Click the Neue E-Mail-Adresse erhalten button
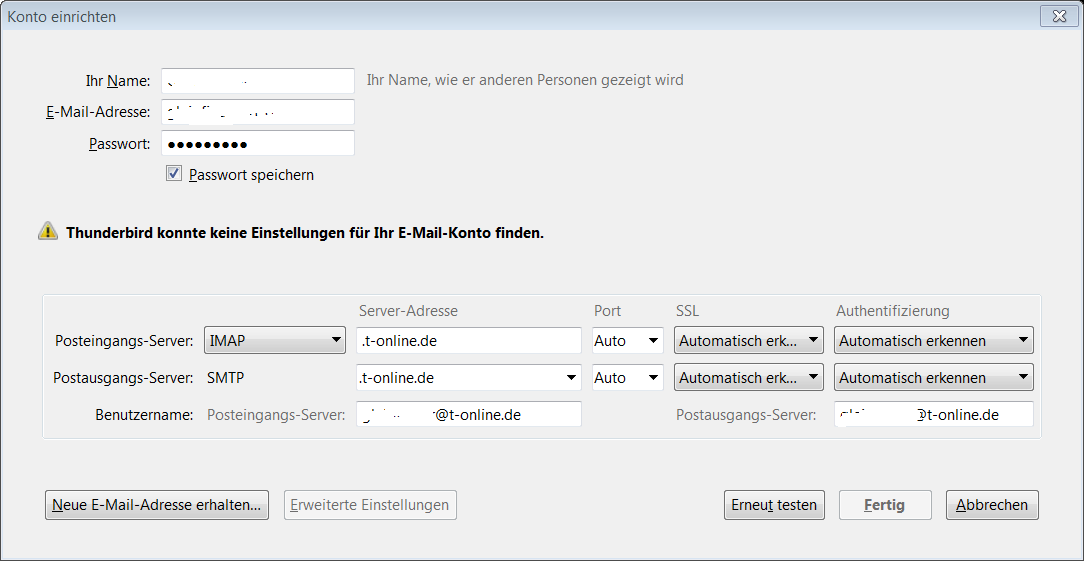Screen dimensions: 1084x561 157,505
